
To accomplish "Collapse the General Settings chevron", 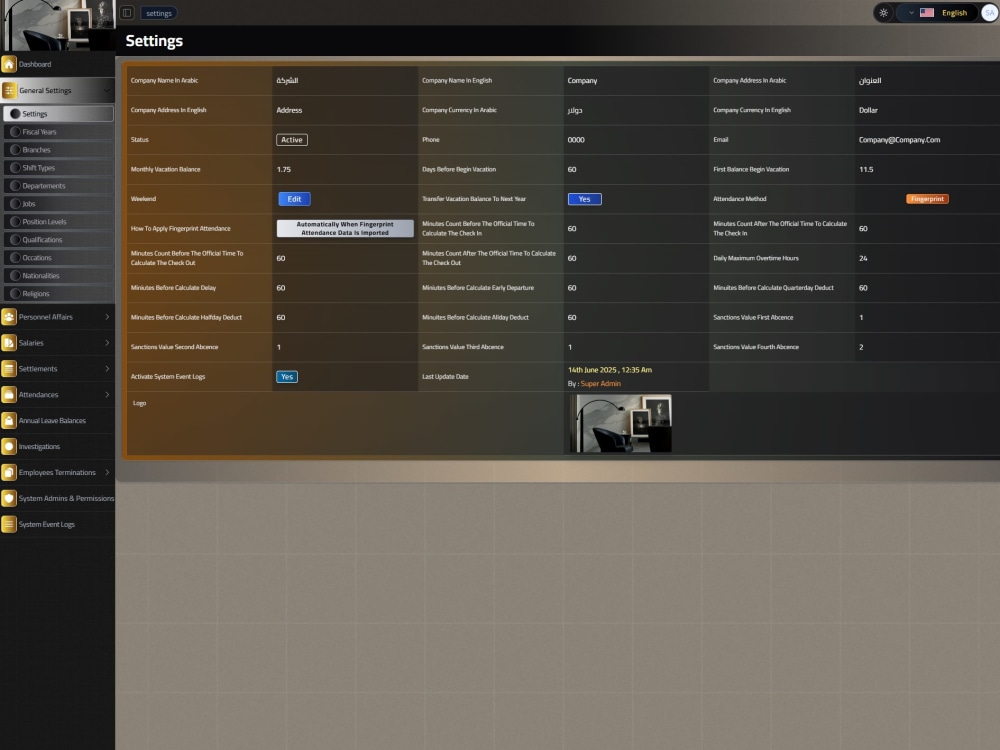I will pyautogui.click(x=107, y=91).
